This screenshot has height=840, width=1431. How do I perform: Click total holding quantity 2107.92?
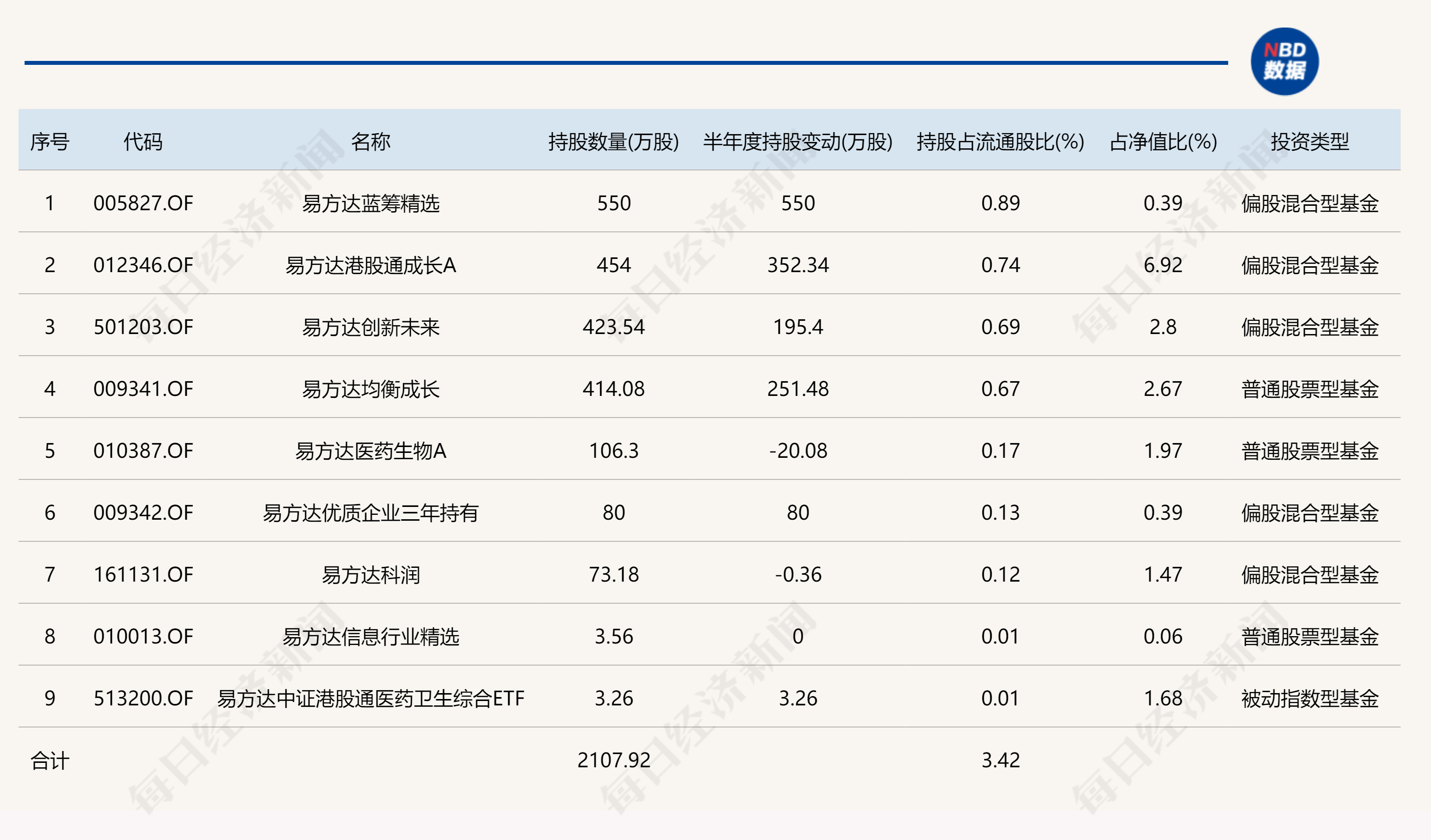(614, 760)
